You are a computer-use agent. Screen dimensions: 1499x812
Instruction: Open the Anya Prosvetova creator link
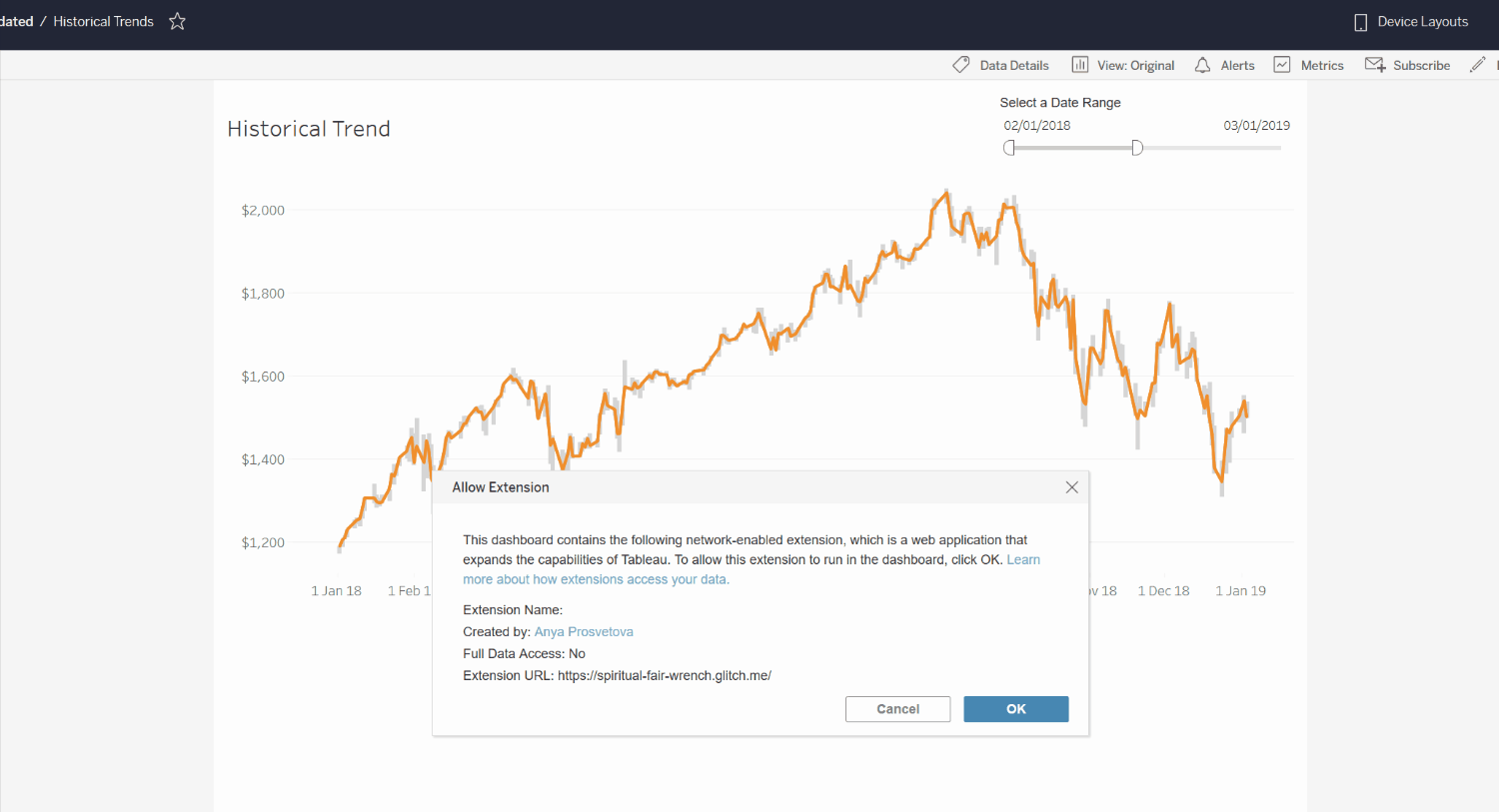(584, 632)
